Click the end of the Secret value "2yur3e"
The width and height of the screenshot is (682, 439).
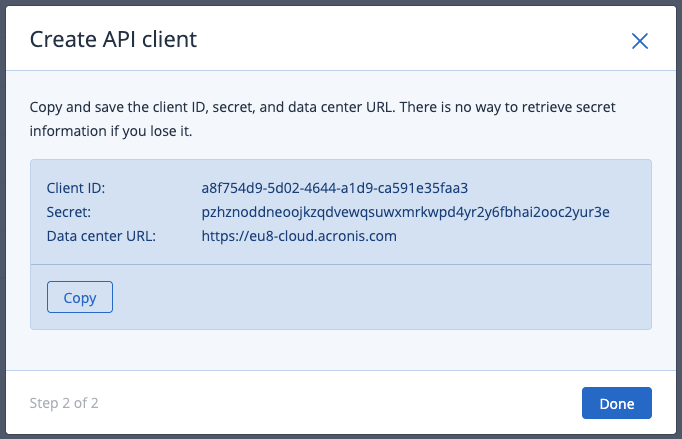click(x=589, y=212)
